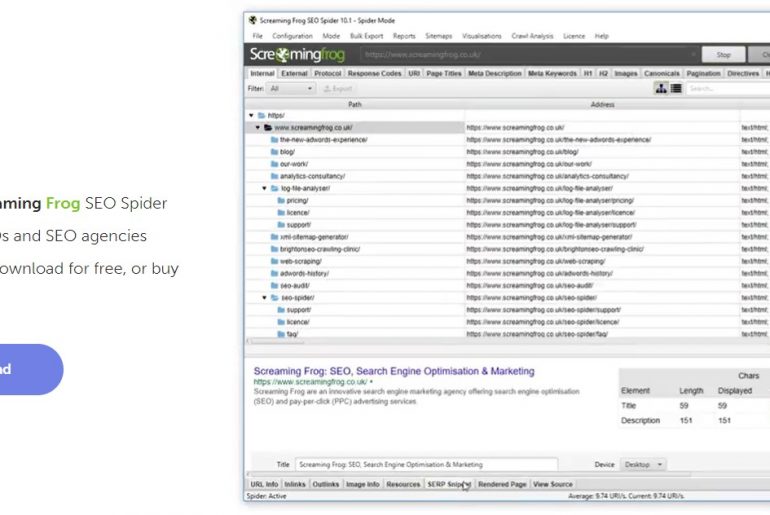Click the Screaming Frog title bar icon

coord(253,20)
